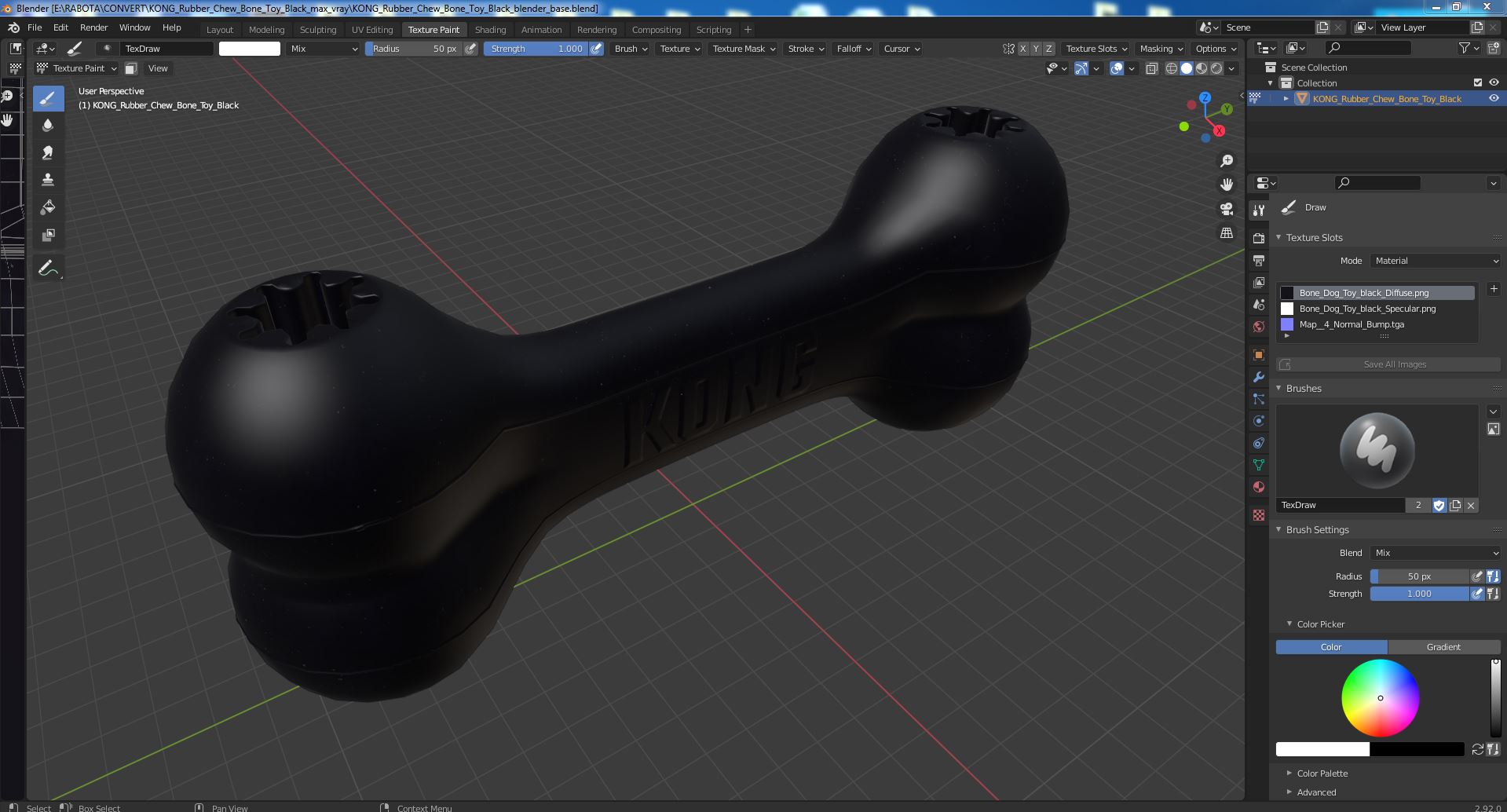
Task: Select the Annotate tool
Action: pos(48,269)
